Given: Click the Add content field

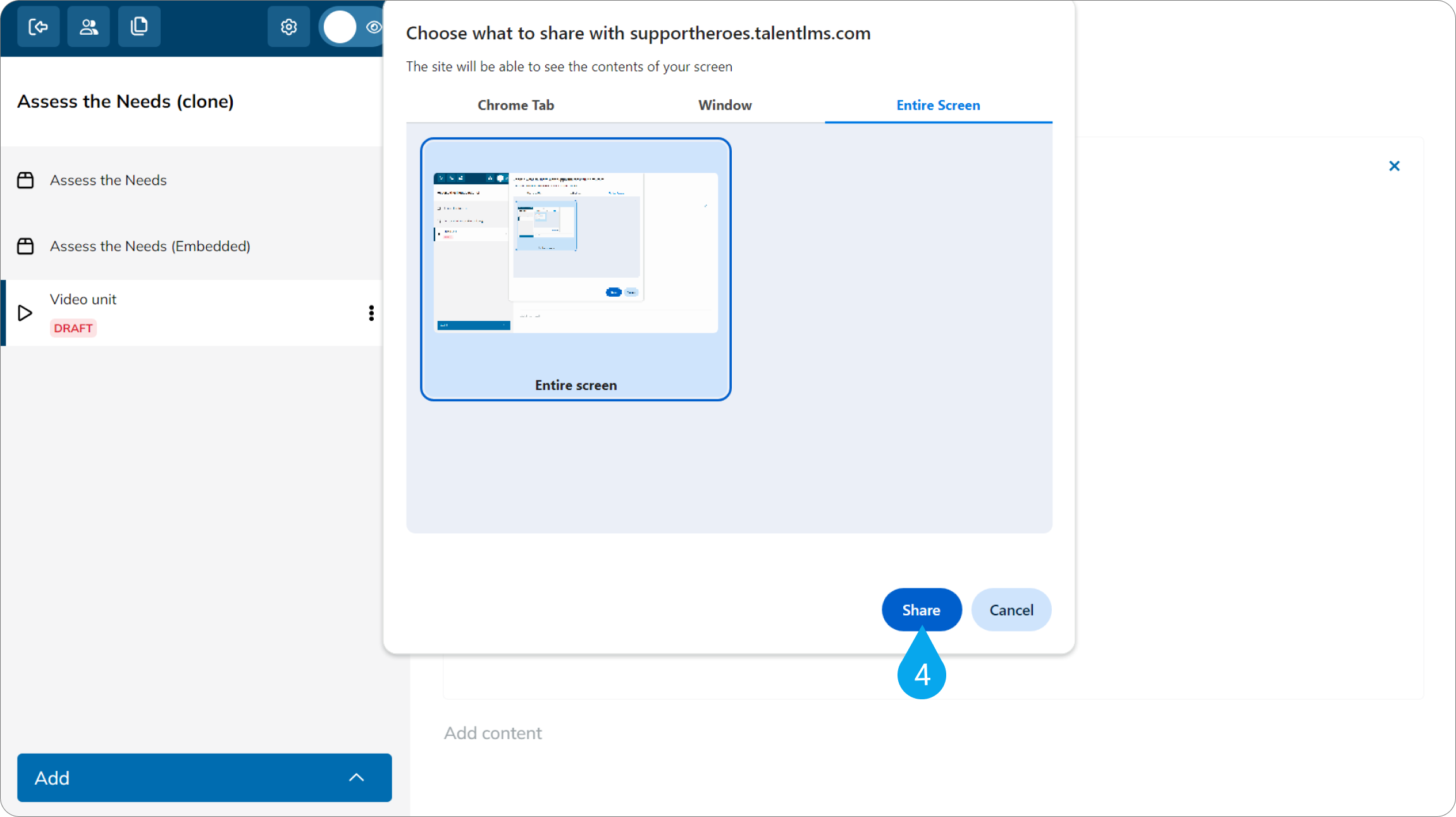Looking at the screenshot, I should pos(493,733).
